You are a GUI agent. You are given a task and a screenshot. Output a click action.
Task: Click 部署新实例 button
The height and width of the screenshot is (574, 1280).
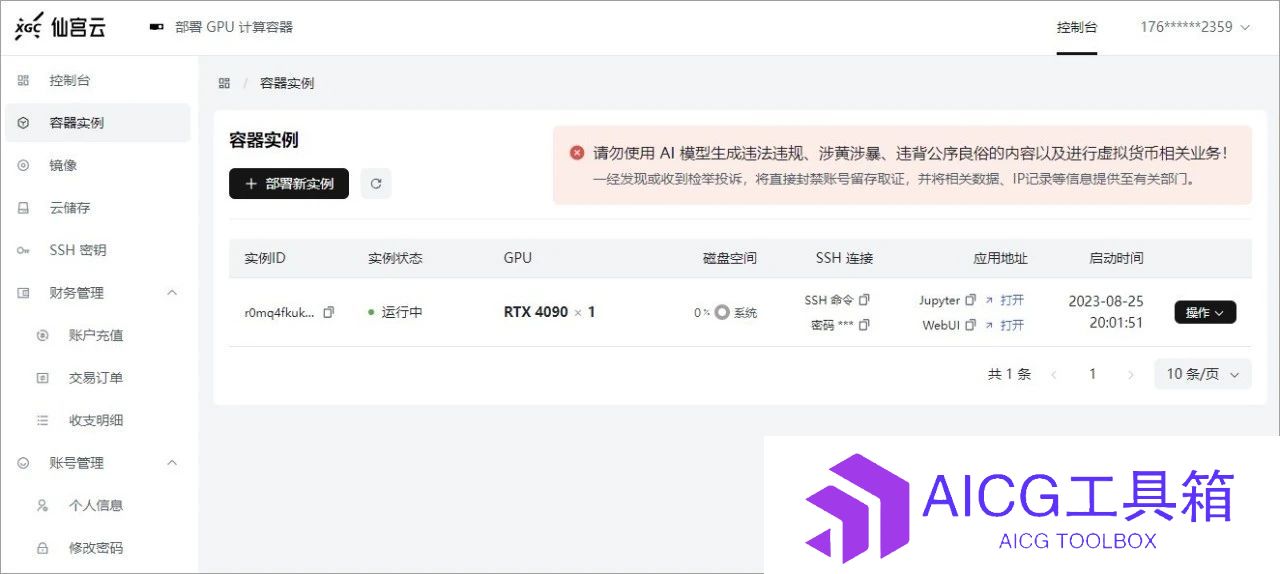pyautogui.click(x=289, y=184)
